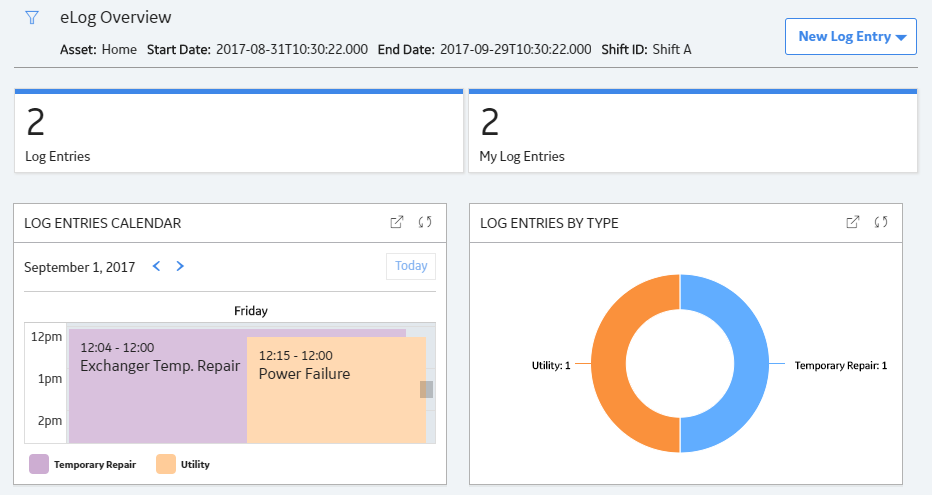The height and width of the screenshot is (495, 932).
Task: Click the calendar's gray scrollbar thumb
Action: click(x=426, y=389)
